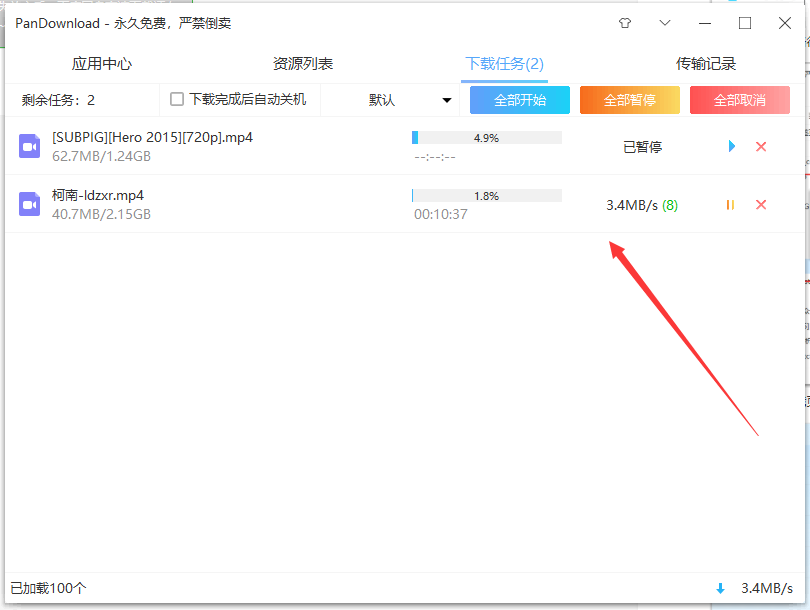
Task: Enable 下载完成后自动关机 checkbox
Action: click(x=177, y=99)
